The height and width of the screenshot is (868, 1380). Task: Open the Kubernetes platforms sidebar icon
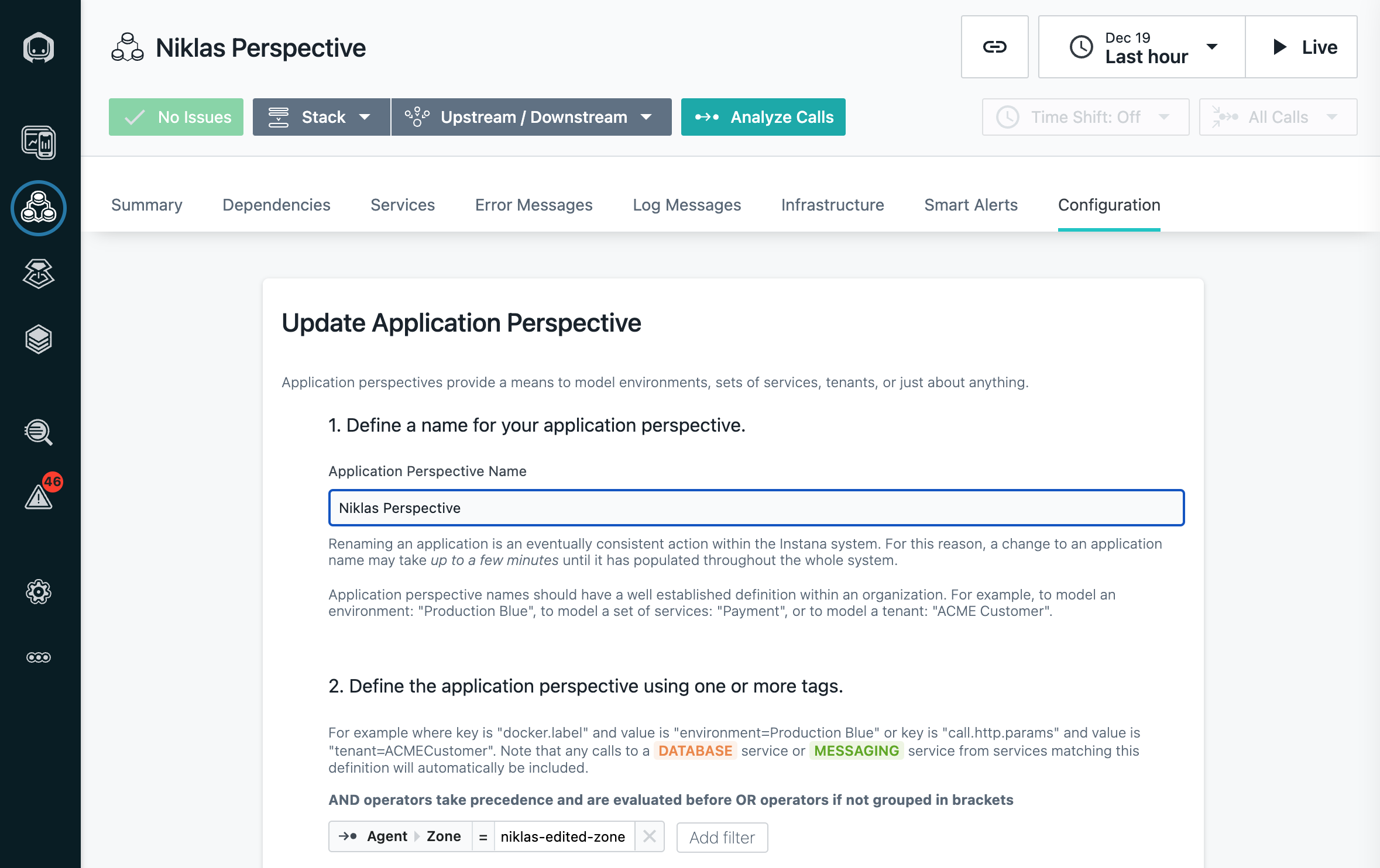[39, 274]
